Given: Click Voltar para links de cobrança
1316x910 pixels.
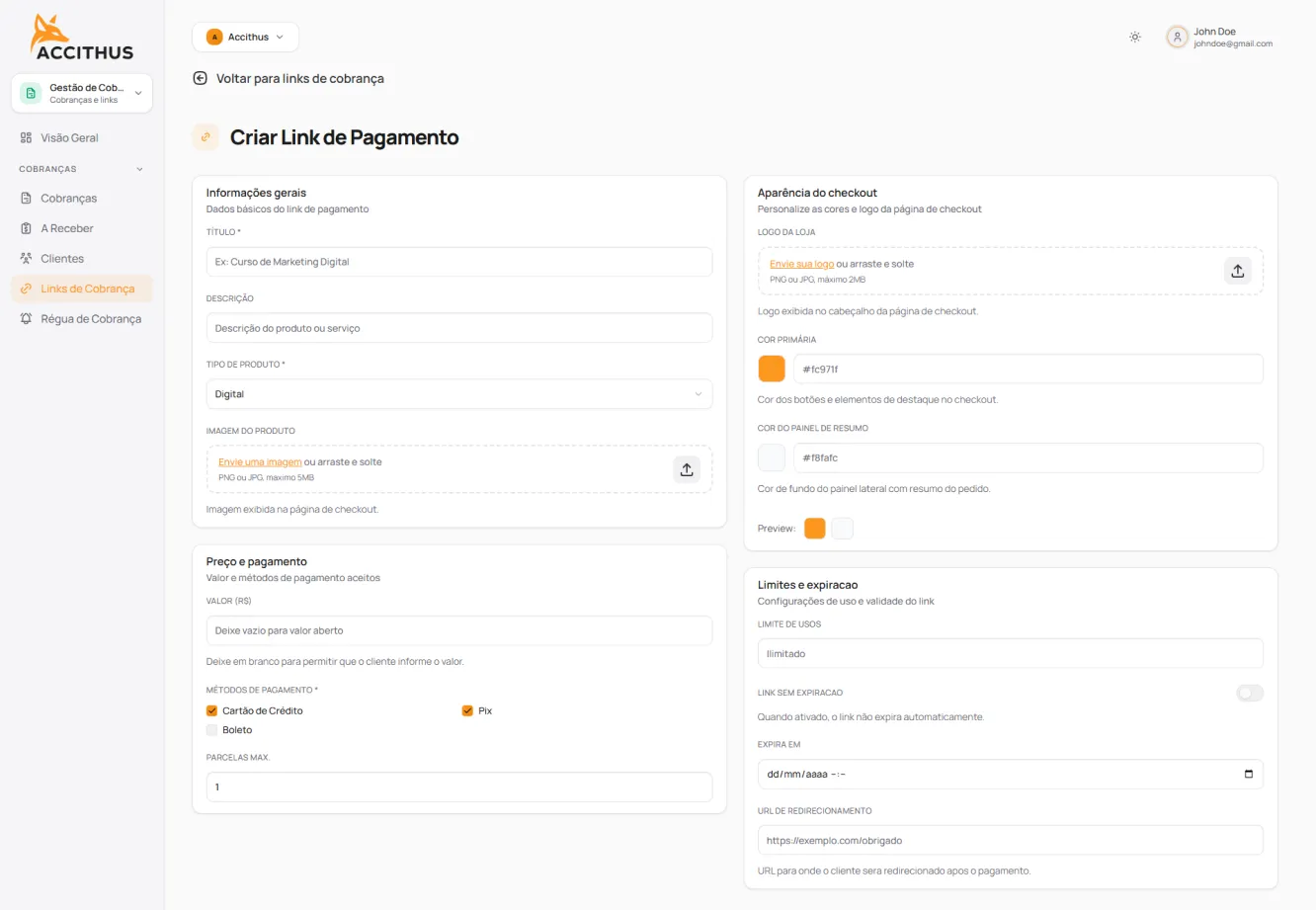Looking at the screenshot, I should tap(288, 78).
